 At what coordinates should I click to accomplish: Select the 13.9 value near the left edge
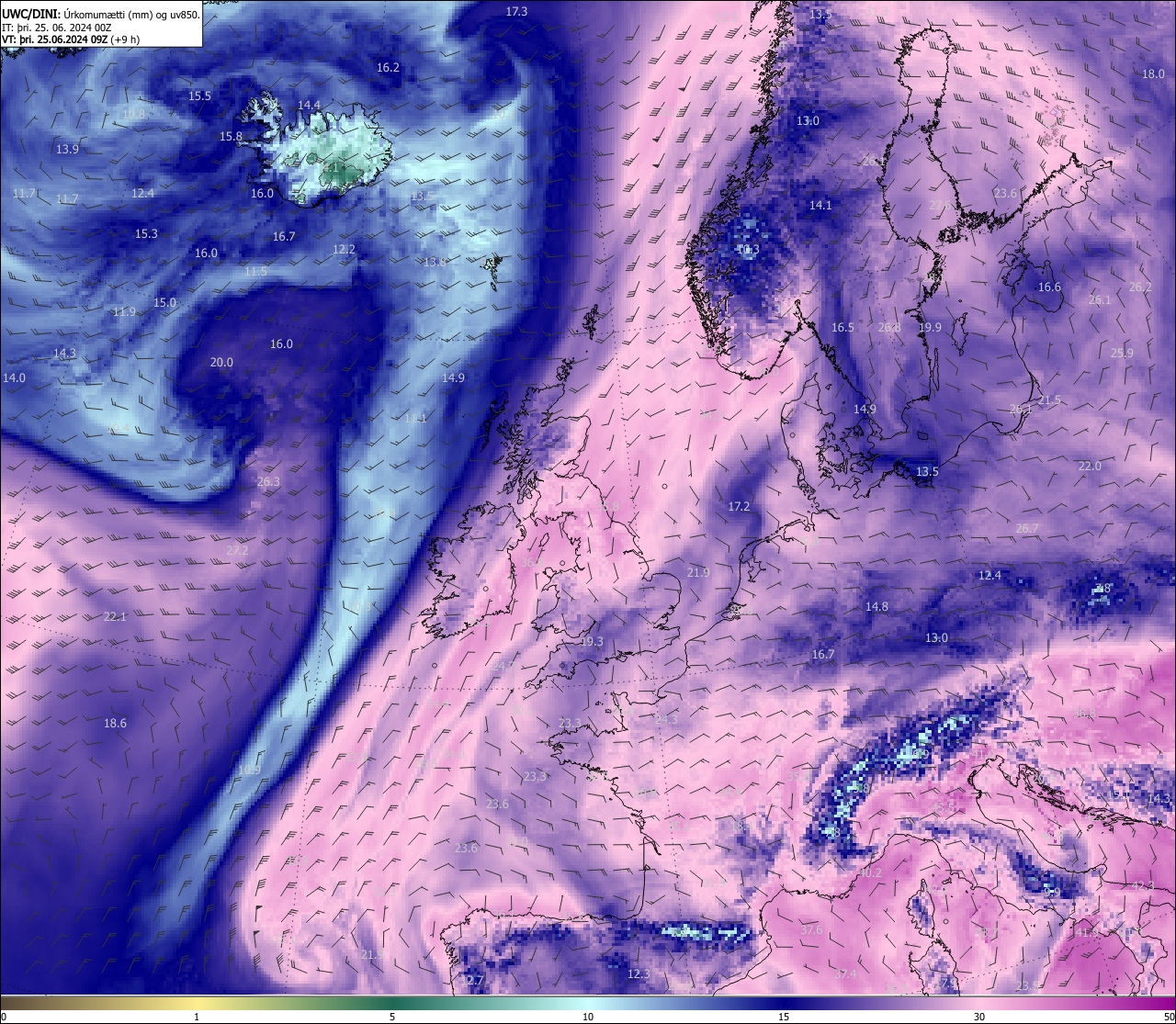(67, 149)
